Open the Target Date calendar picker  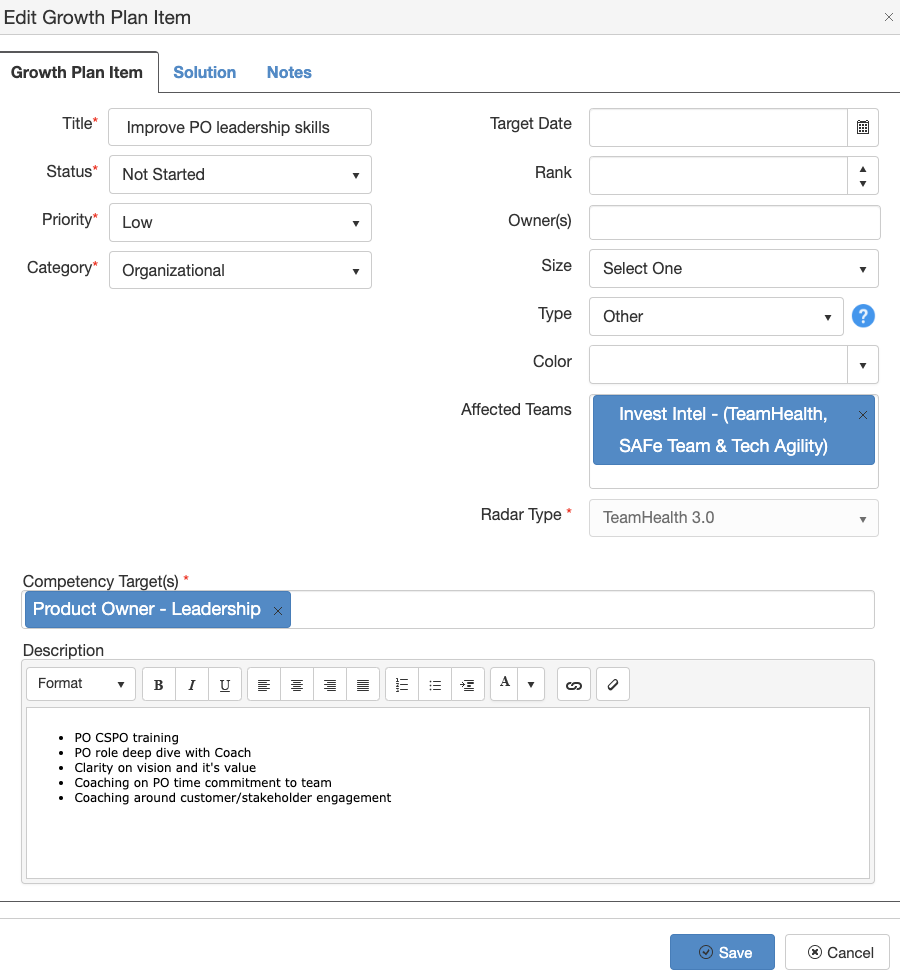coord(862,128)
